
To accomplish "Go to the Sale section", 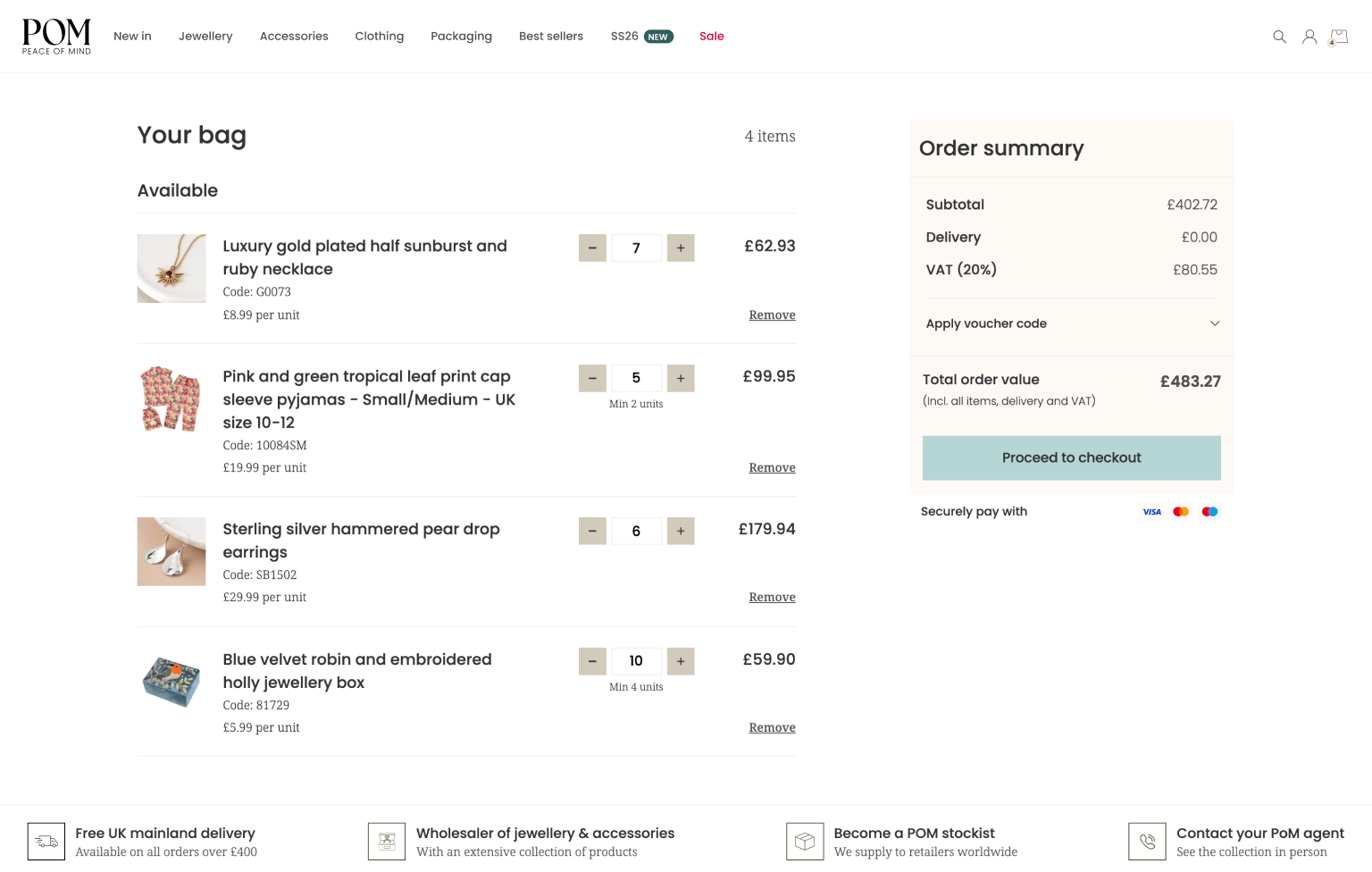I will 711,37.
